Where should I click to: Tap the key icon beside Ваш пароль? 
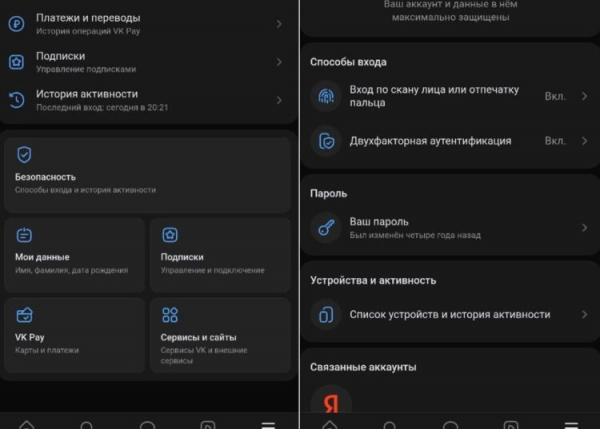click(326, 228)
